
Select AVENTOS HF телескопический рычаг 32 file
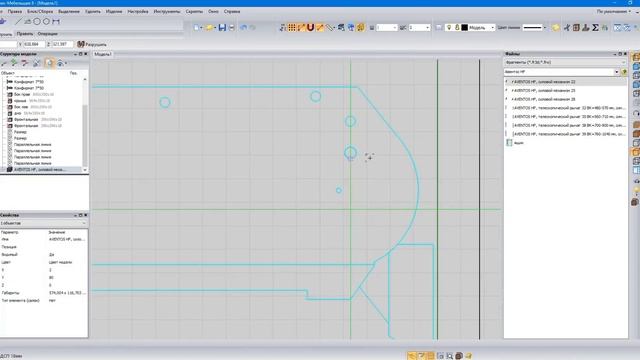pyautogui.click(x=568, y=108)
